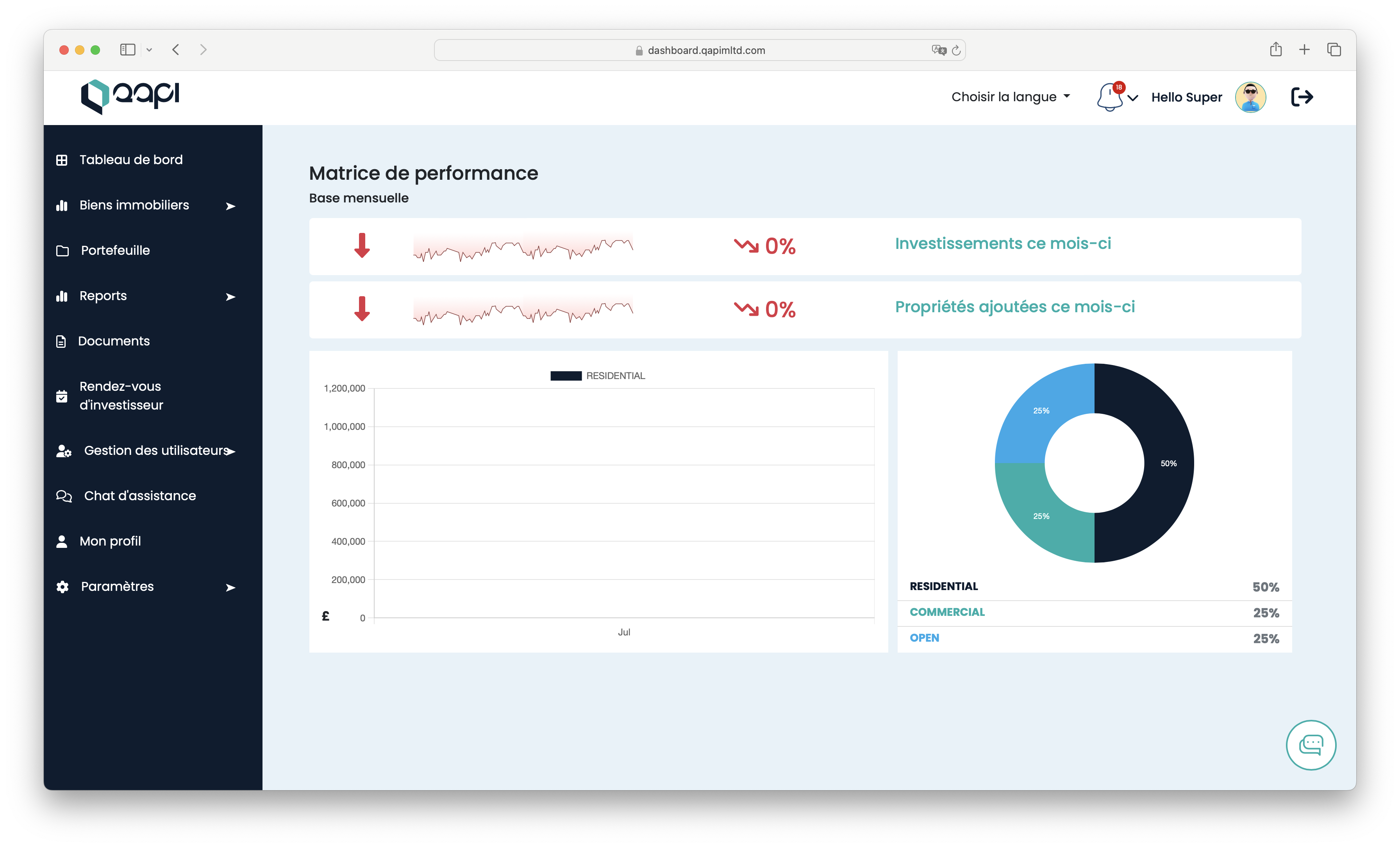Select the Biens immobiliers chart icon

point(61,205)
